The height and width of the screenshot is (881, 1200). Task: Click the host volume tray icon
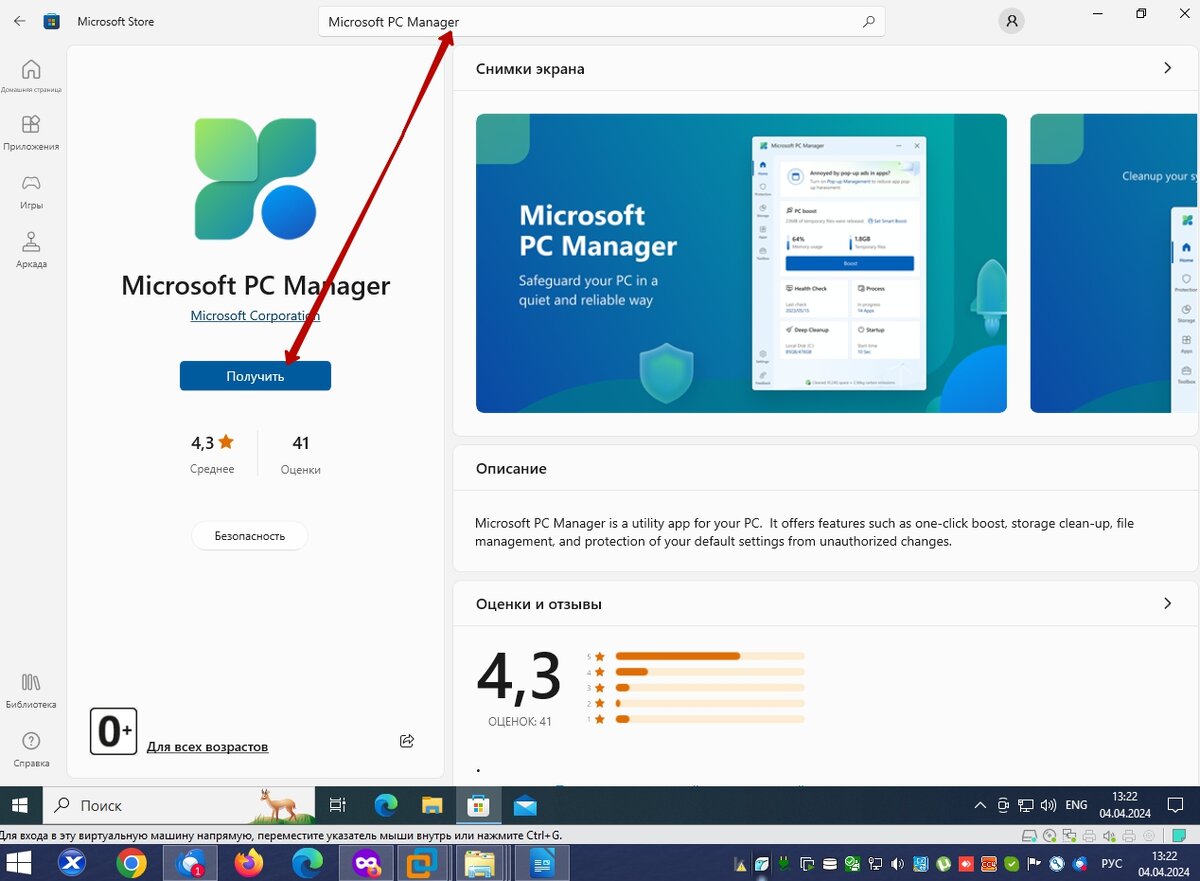click(x=897, y=863)
